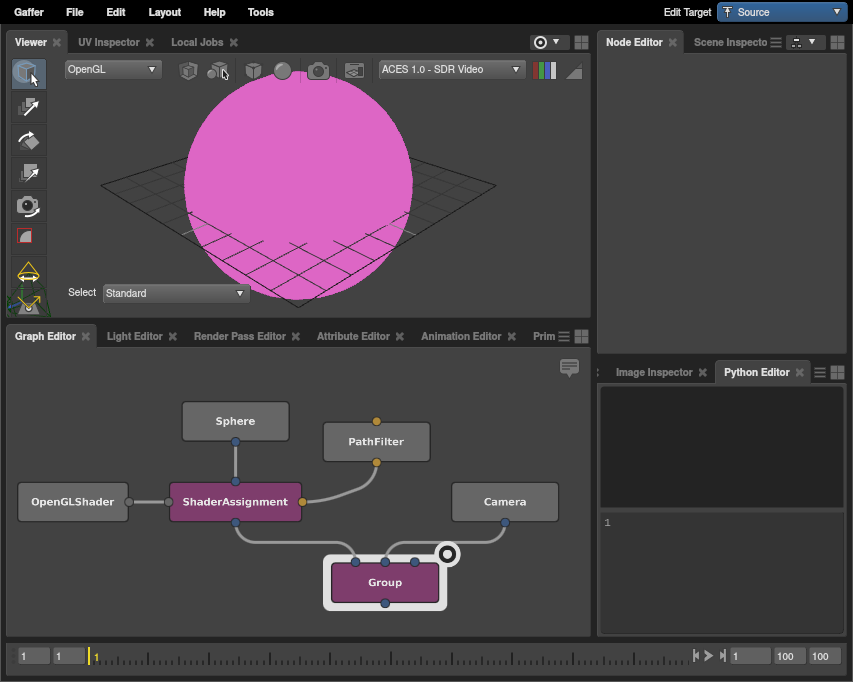Open the graph annotations speech bubble icon
Viewport: 853px width, 682px height.
pos(570,368)
